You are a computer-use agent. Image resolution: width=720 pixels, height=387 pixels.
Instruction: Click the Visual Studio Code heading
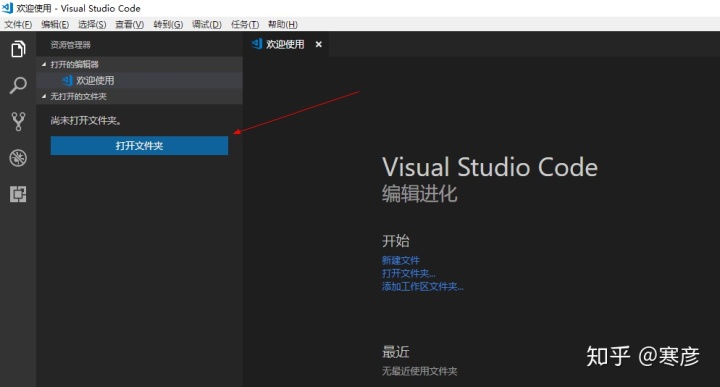coord(490,167)
